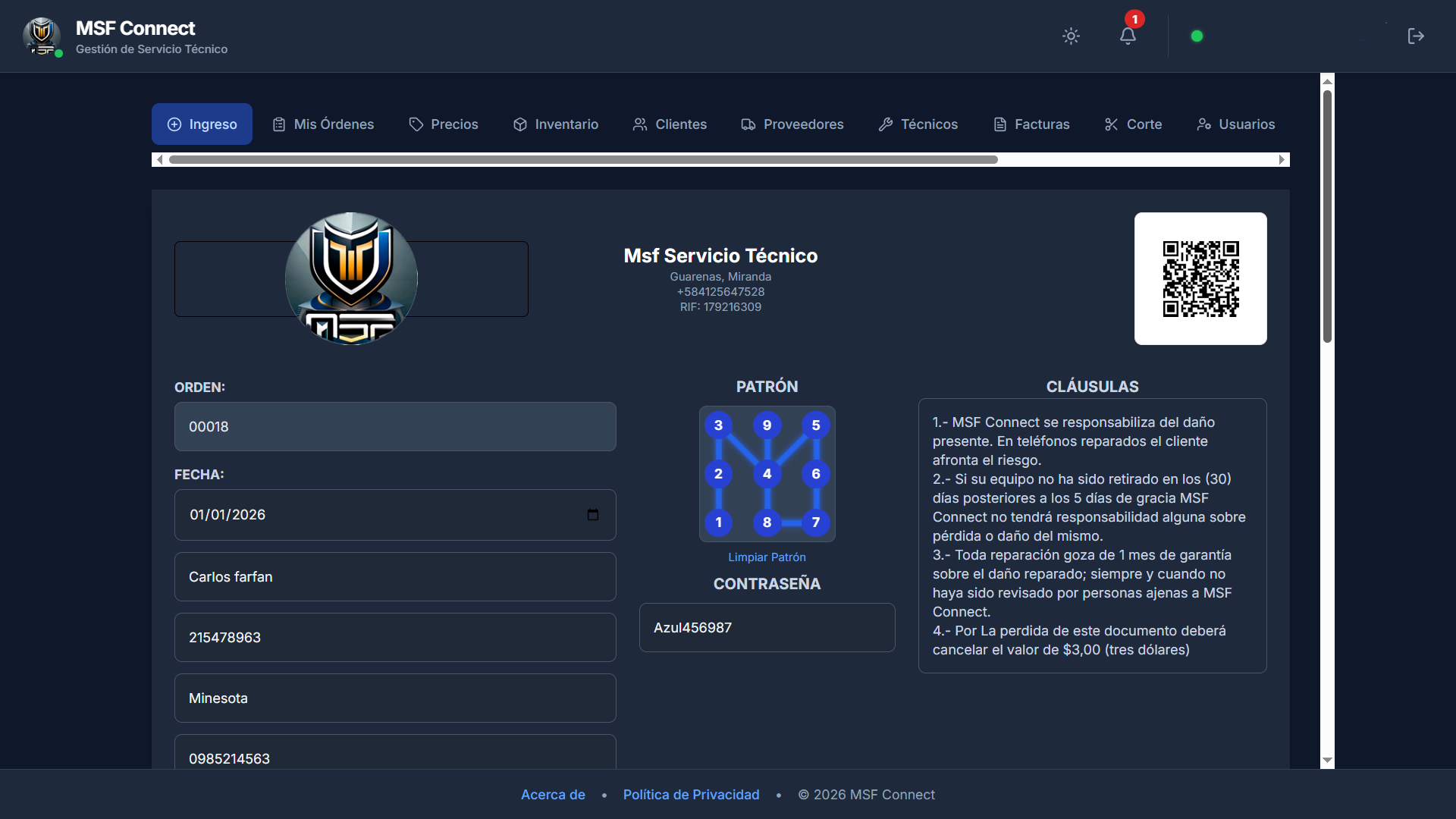Toggle the light/dark theme sun icon

point(1071,36)
